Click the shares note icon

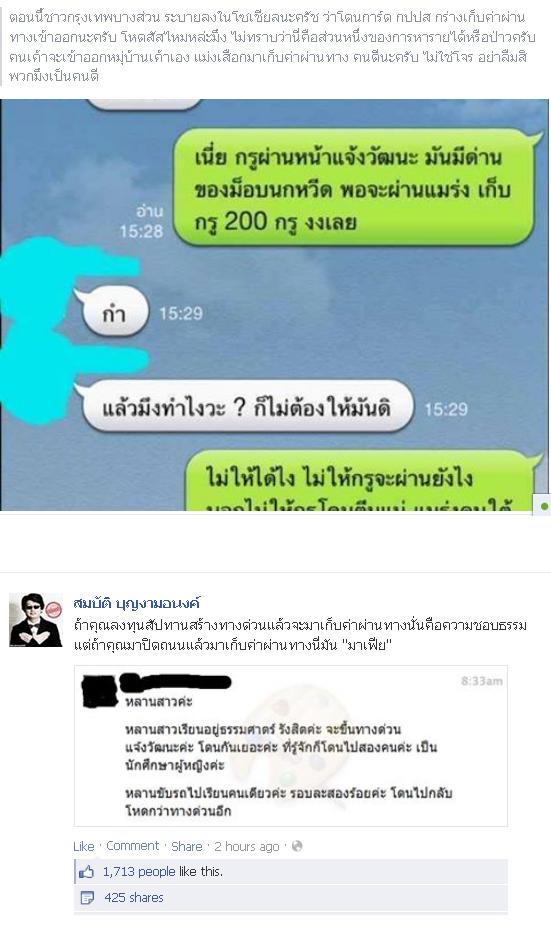pyautogui.click(x=87, y=898)
